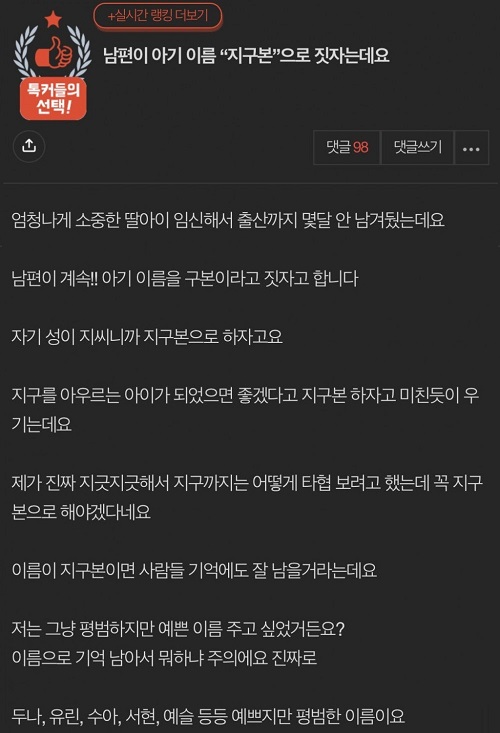Click the share upload icon
This screenshot has width=500, height=733.
pos(29,146)
